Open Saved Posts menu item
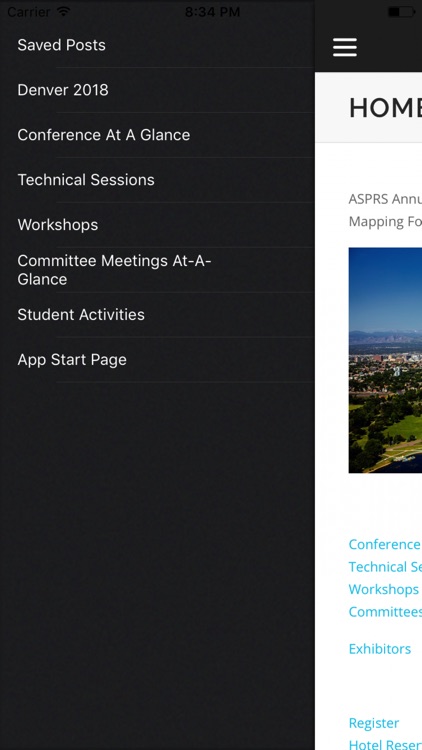 [x=157, y=45]
